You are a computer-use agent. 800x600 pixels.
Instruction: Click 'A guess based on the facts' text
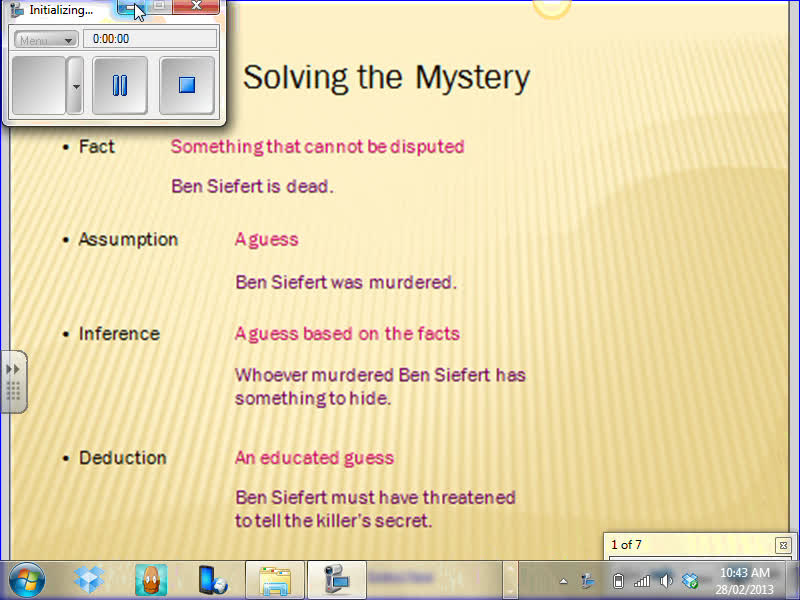(x=347, y=334)
